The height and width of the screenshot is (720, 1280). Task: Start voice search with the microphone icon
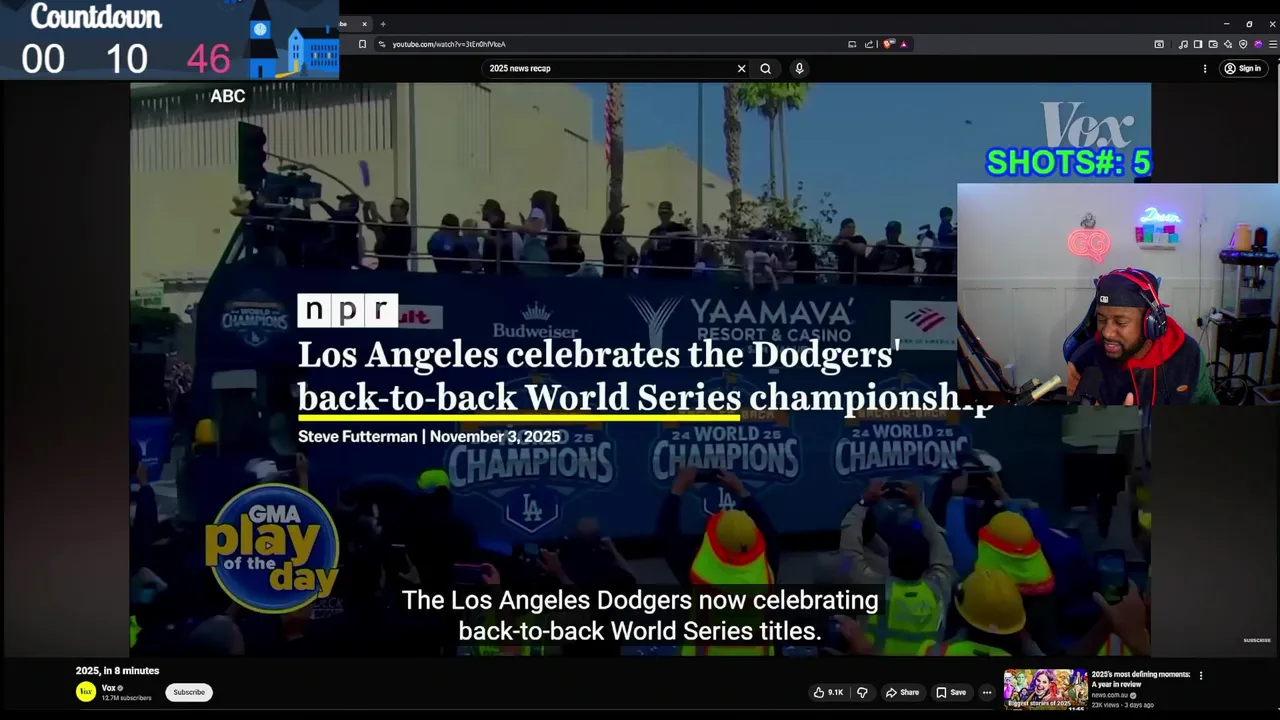(x=799, y=68)
